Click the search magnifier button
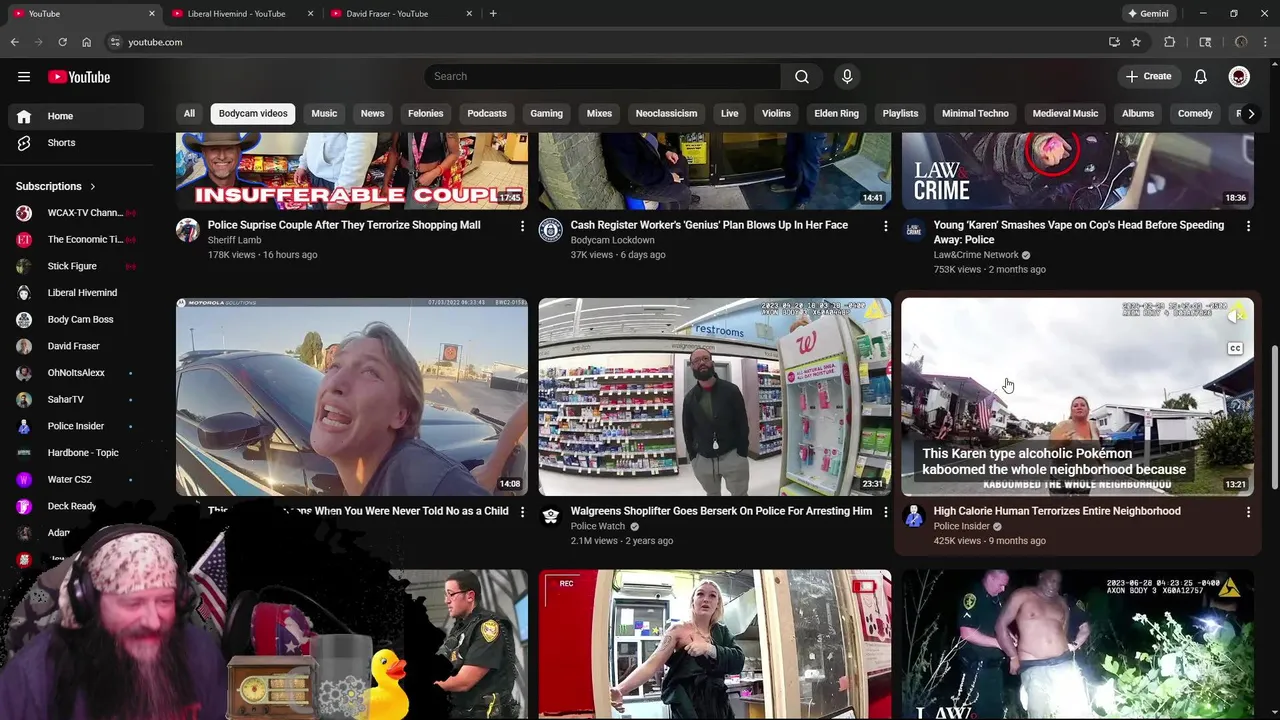The width and height of the screenshot is (1280, 720). click(802, 77)
